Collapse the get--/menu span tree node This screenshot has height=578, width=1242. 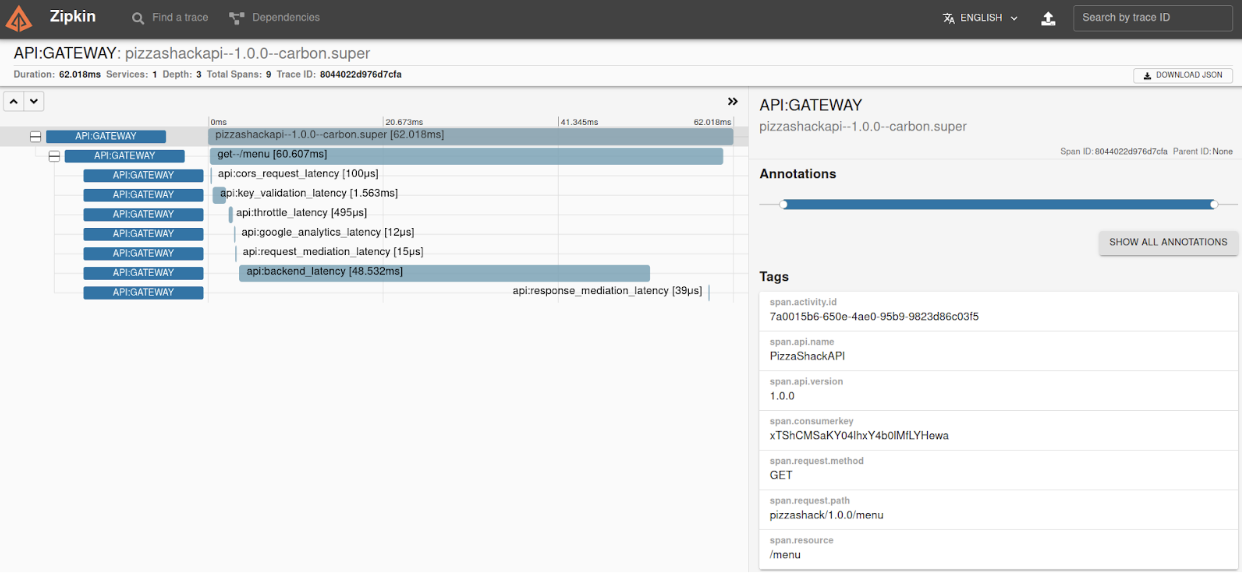pos(54,156)
